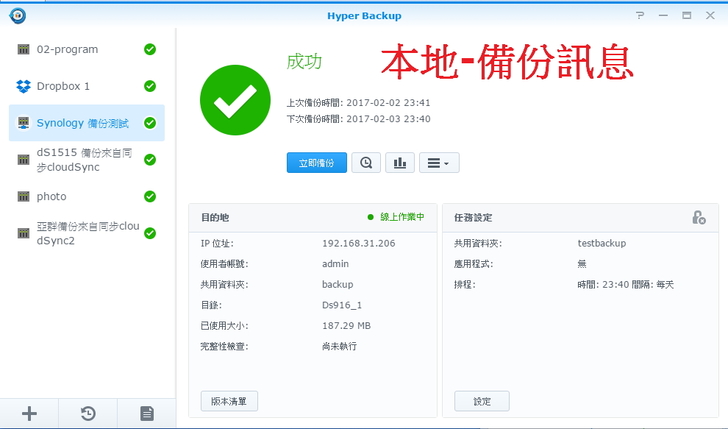Click green status check beside Dropbox 1

[150, 86]
